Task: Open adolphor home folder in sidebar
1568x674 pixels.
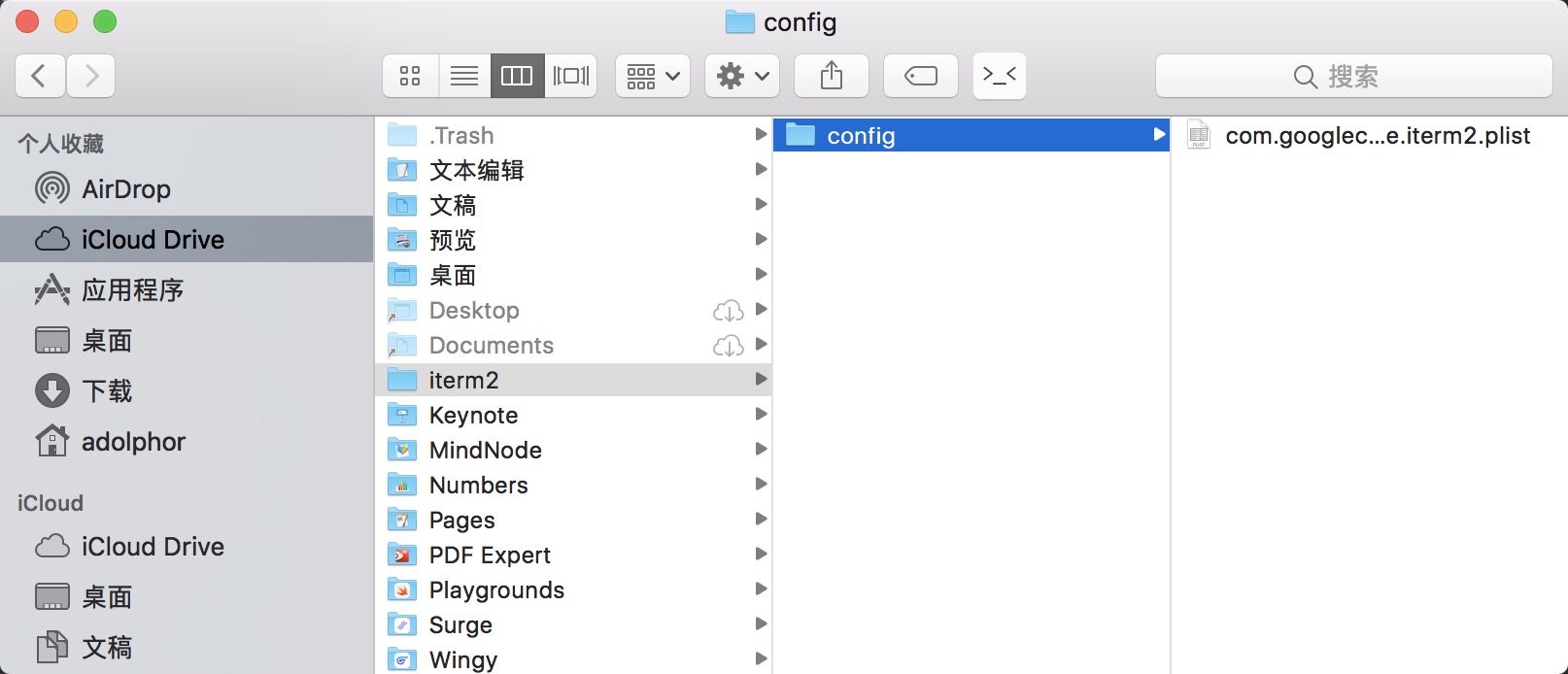Action: 187,441
